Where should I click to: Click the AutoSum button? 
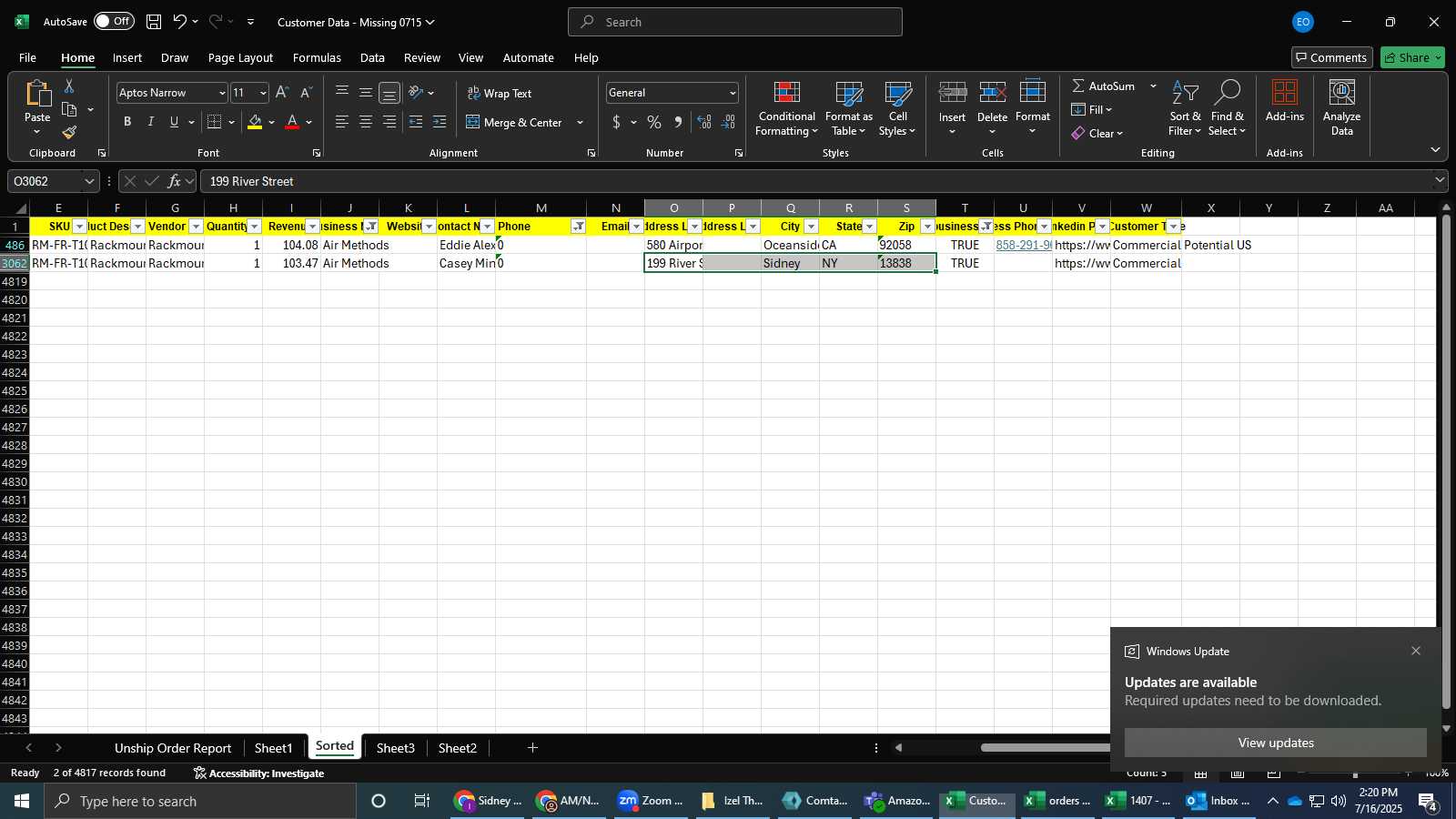pyautogui.click(x=1104, y=86)
